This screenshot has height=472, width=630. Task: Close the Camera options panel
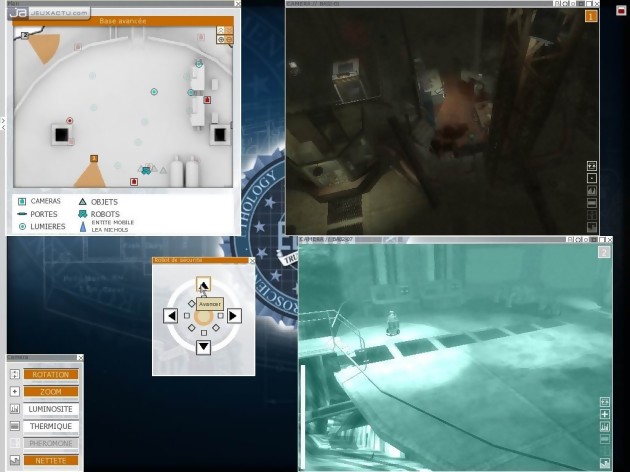tap(80, 358)
